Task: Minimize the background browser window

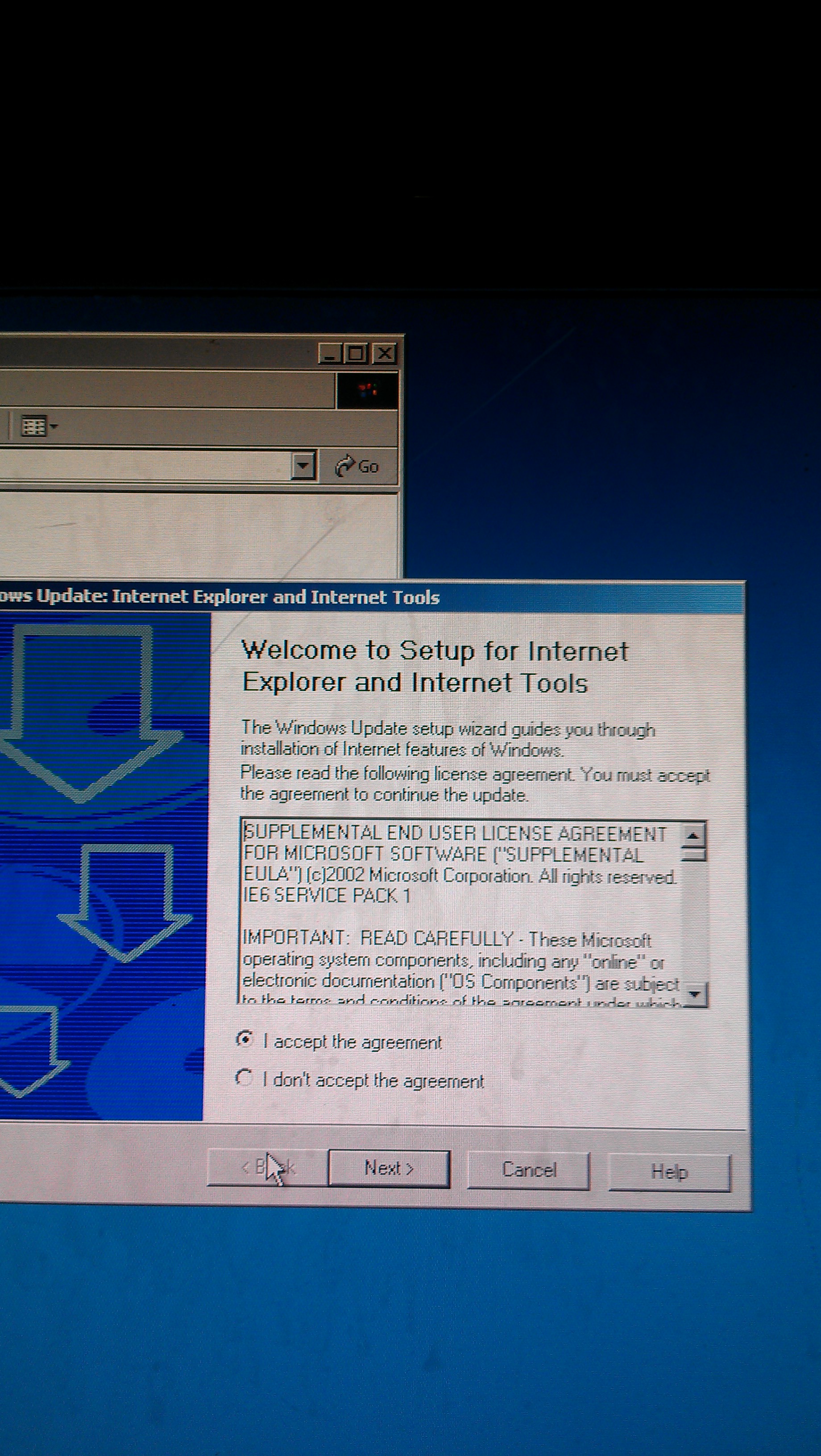Action: [x=330, y=354]
